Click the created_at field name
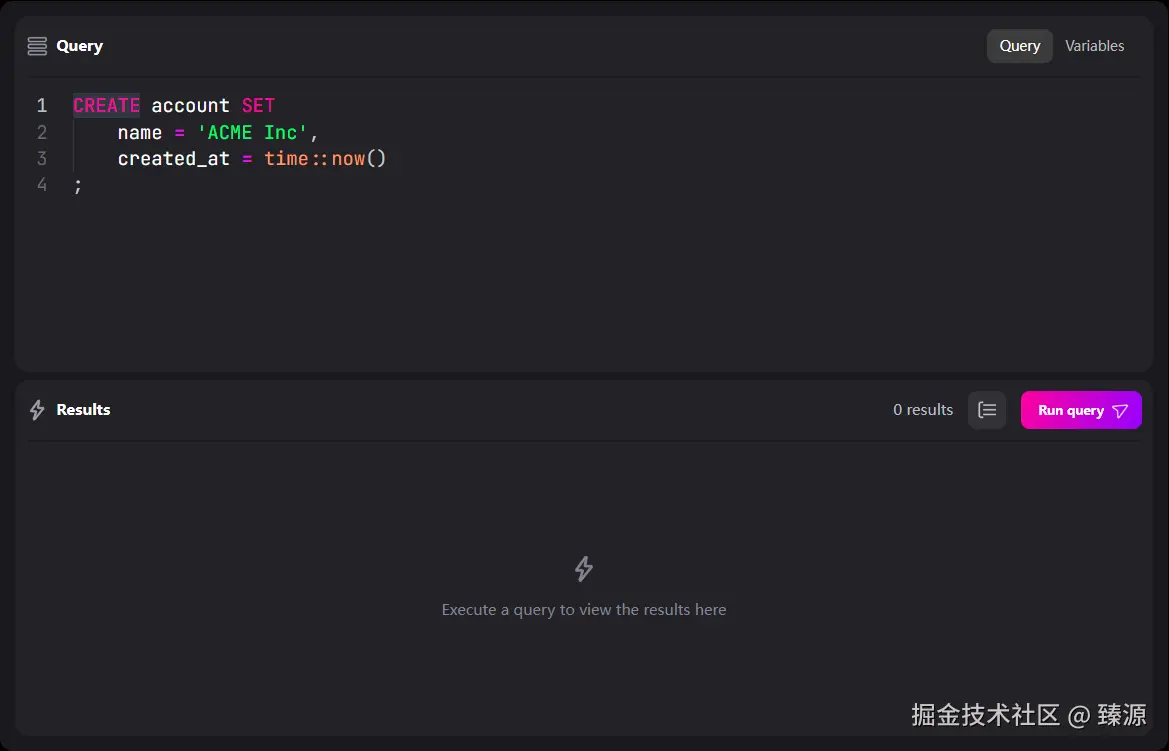Viewport: 1169px width, 751px height. point(174,158)
